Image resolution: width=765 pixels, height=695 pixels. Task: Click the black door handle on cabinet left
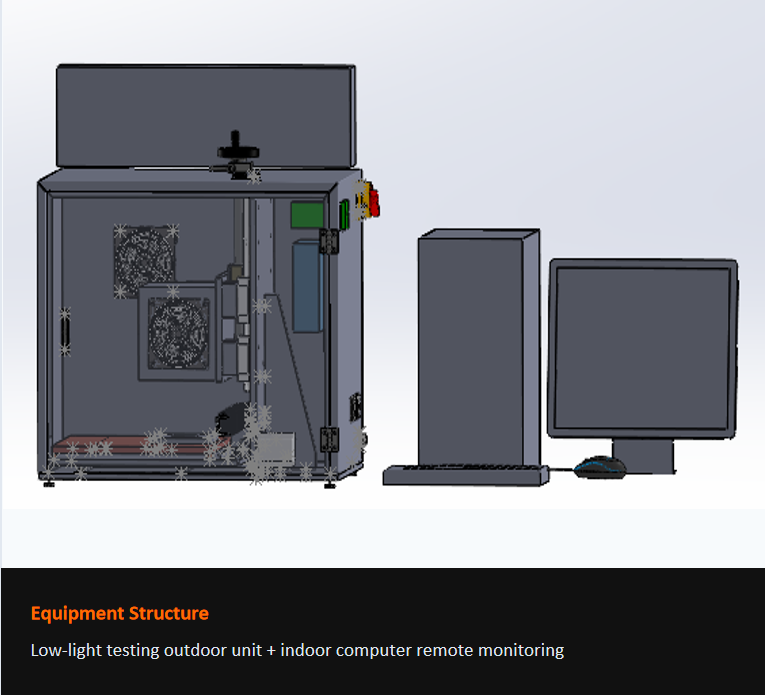65,329
